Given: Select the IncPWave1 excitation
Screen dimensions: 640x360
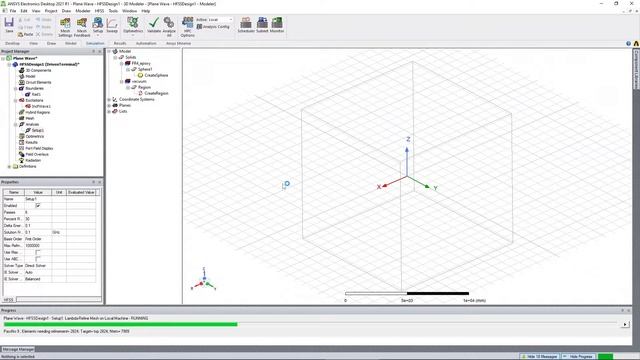Looking at the screenshot, I should (x=38, y=106).
